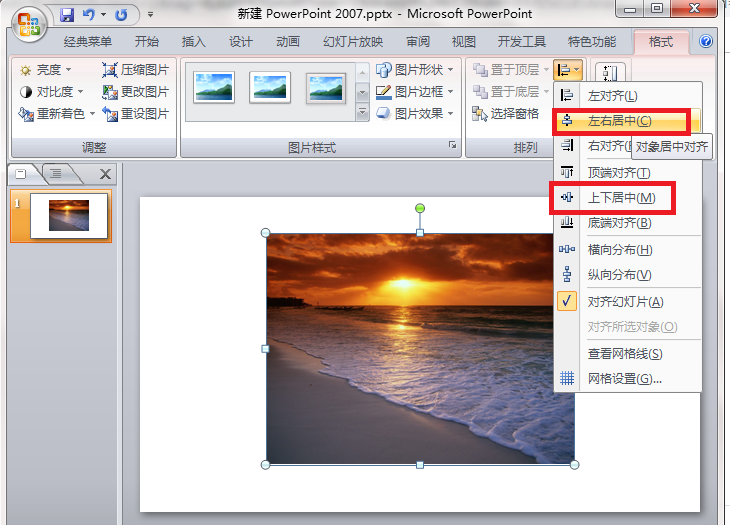Expand the picture styles gallery more button
Screen dimensions: 730x525
(363, 112)
